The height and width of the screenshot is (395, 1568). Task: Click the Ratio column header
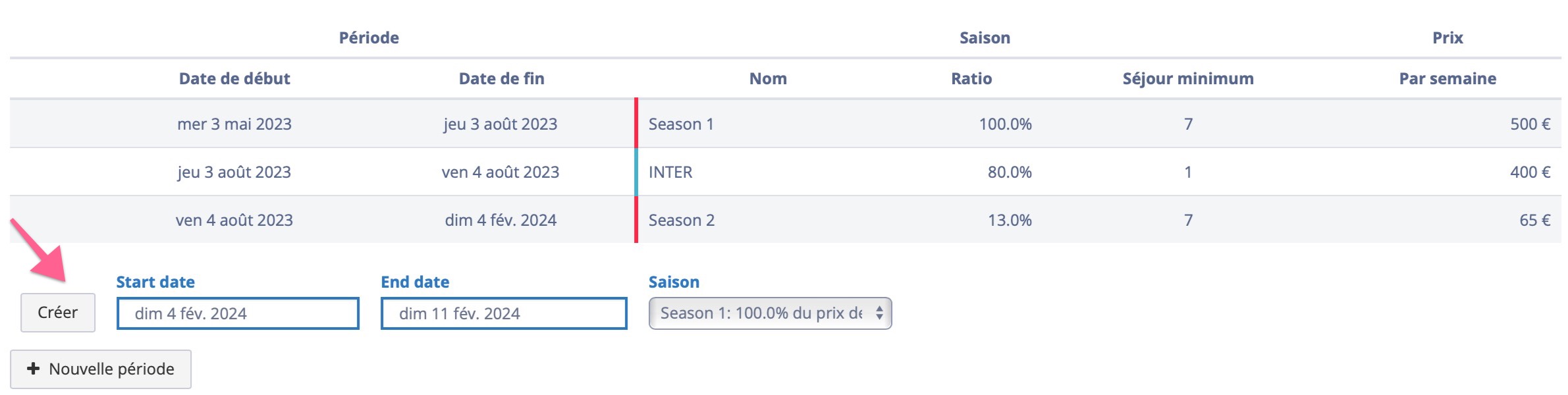click(x=971, y=79)
